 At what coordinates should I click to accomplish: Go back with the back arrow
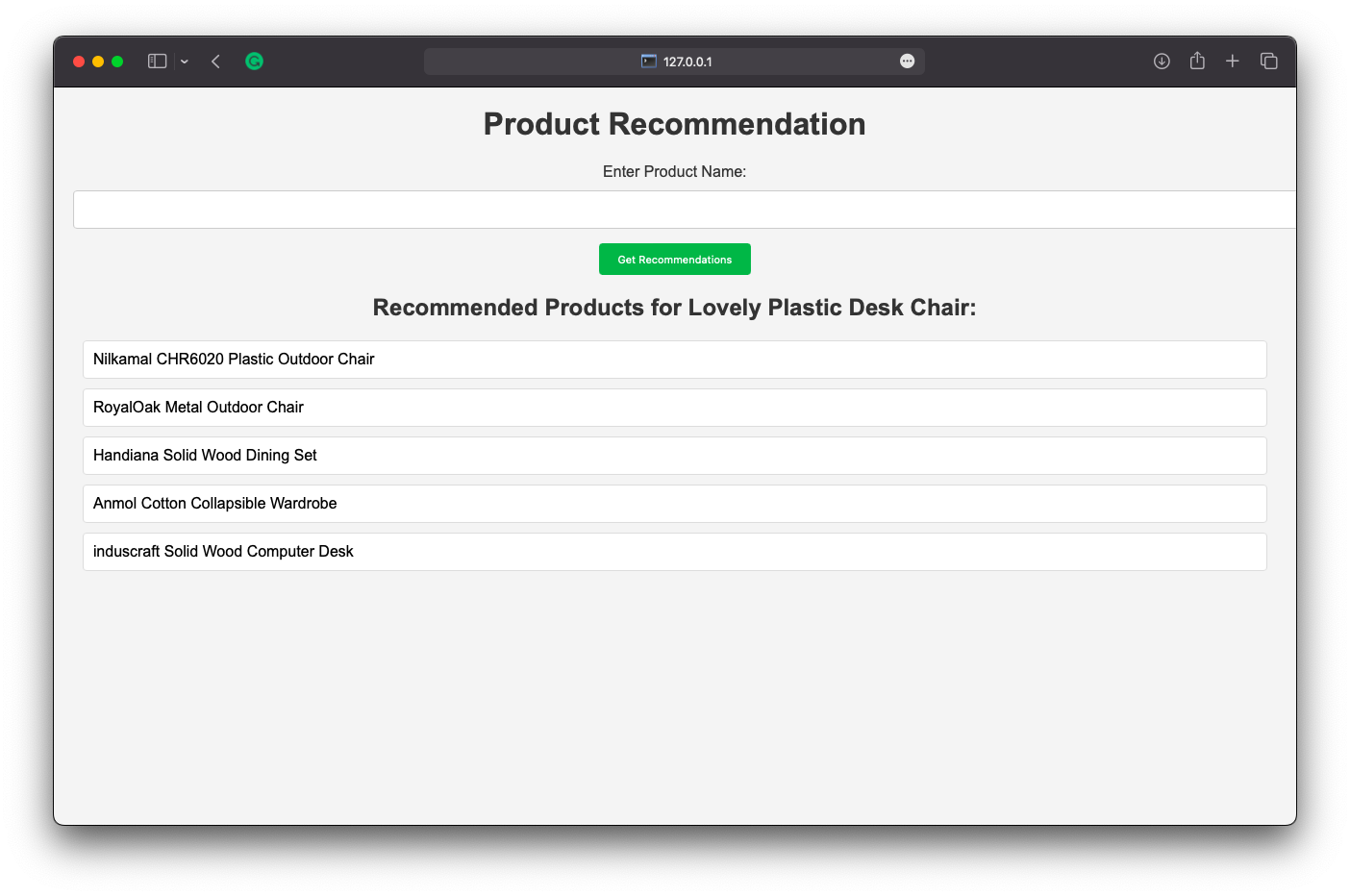click(215, 62)
